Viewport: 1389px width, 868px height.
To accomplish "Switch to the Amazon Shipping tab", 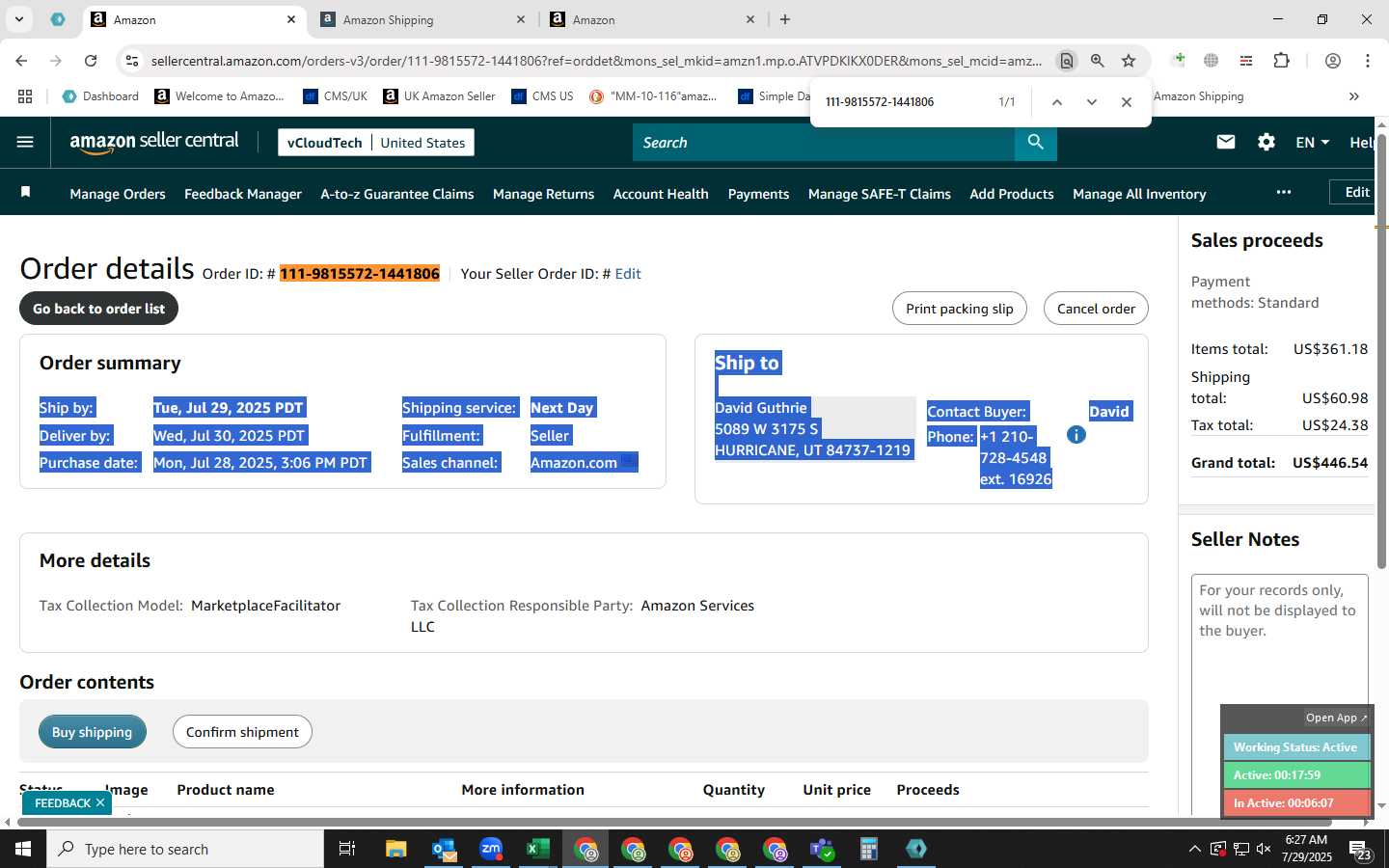I will [x=422, y=19].
